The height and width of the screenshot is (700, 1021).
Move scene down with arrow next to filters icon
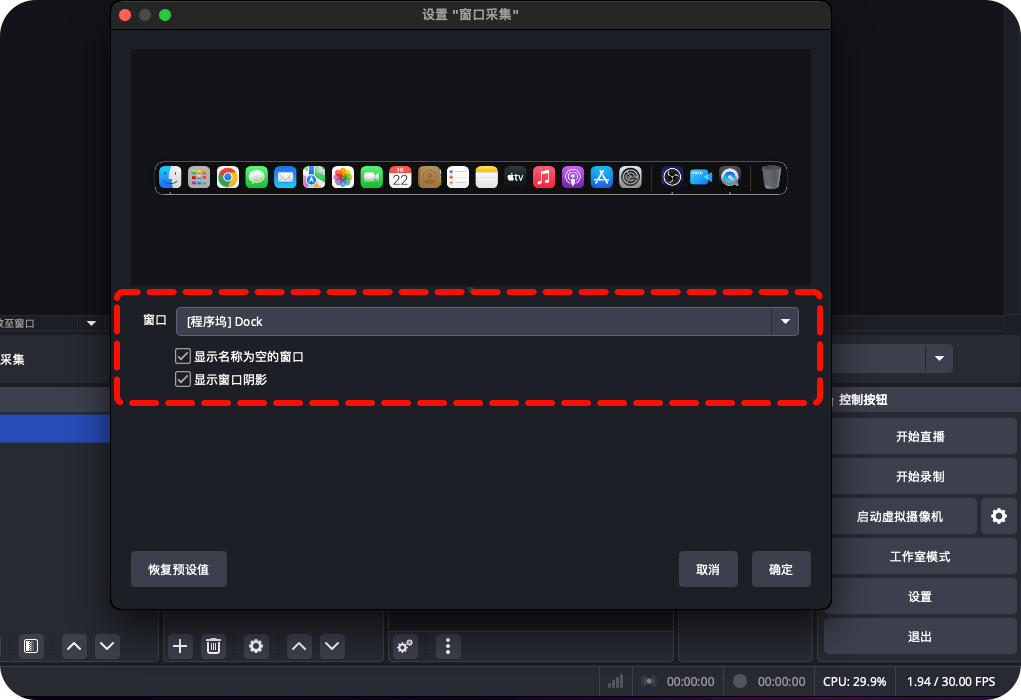pyautogui.click(x=107, y=646)
